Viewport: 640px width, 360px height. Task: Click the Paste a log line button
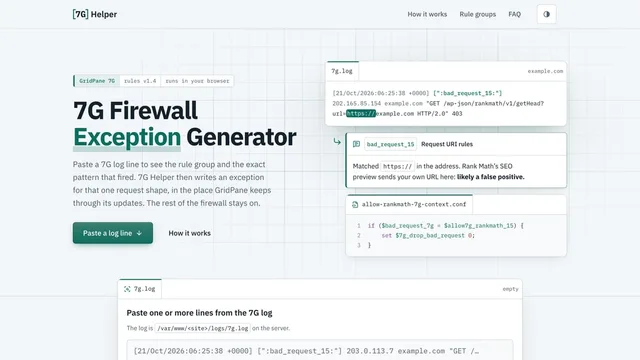(x=113, y=233)
